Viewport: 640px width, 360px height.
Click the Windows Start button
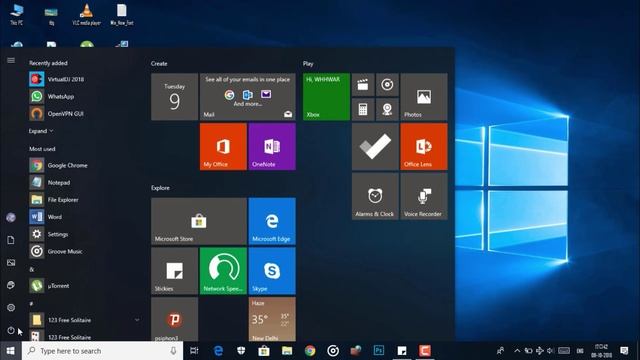point(11,351)
